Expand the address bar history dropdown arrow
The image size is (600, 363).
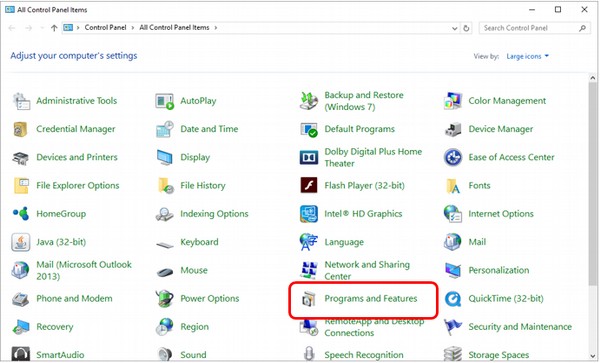pos(454,28)
